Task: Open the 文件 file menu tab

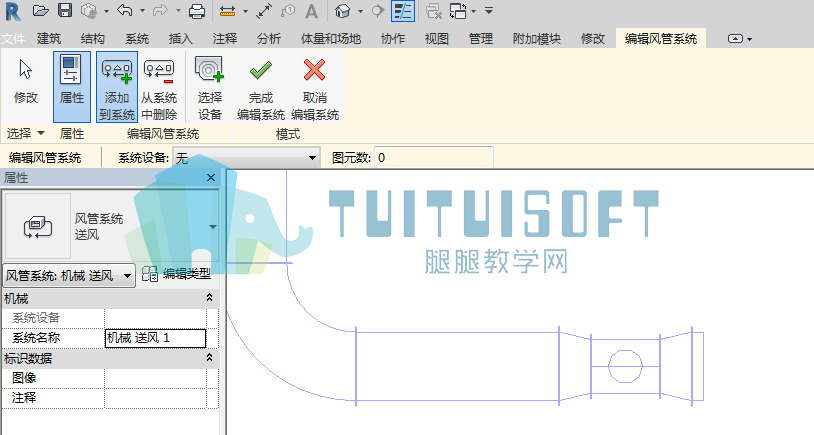Action: (13, 39)
